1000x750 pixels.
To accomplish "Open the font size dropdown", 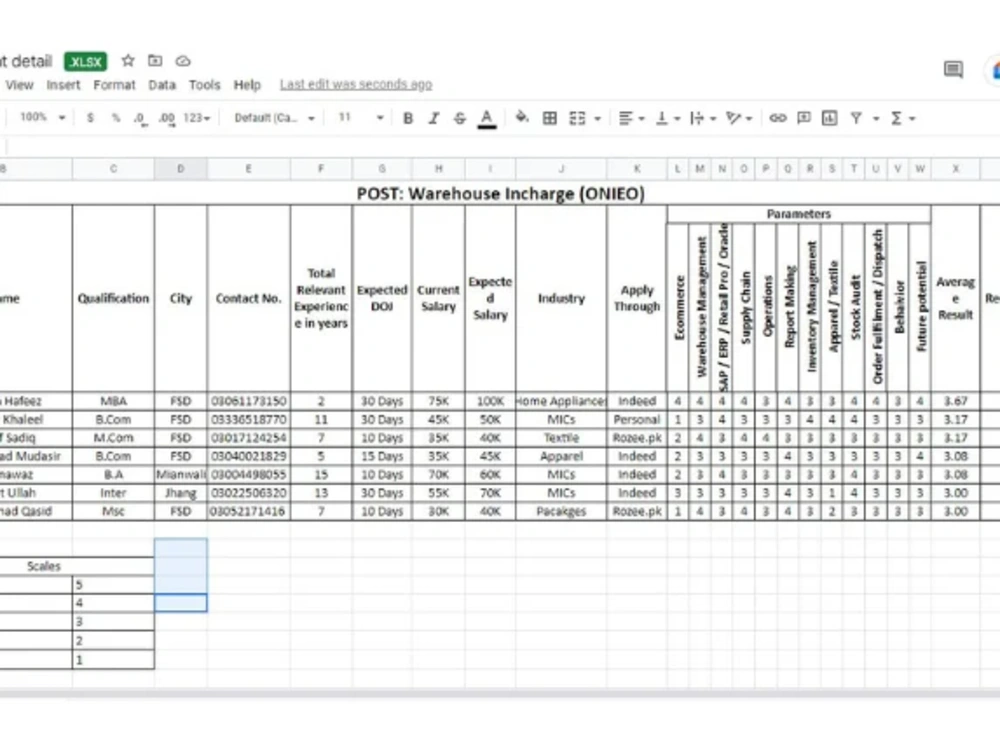I will [360, 117].
